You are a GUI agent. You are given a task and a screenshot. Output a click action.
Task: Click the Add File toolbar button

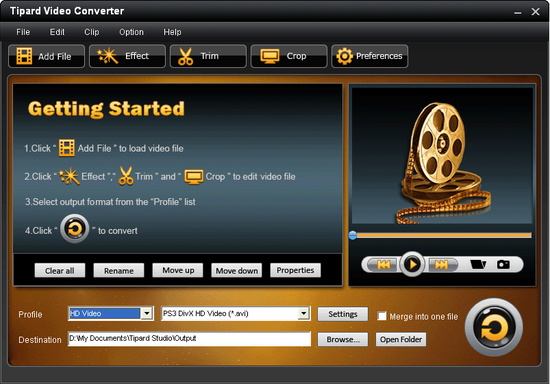click(46, 56)
